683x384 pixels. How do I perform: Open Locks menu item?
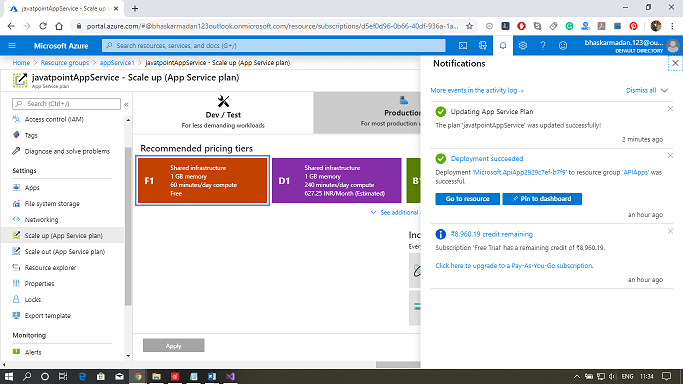pyautogui.click(x=33, y=300)
